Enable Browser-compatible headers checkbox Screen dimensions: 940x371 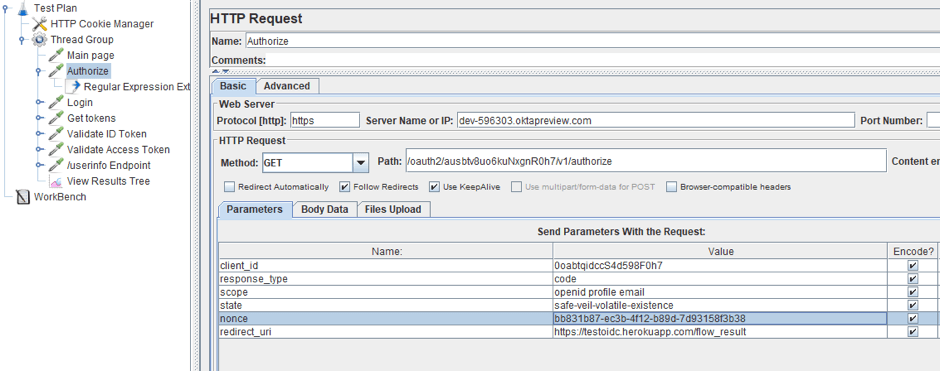[671, 186]
